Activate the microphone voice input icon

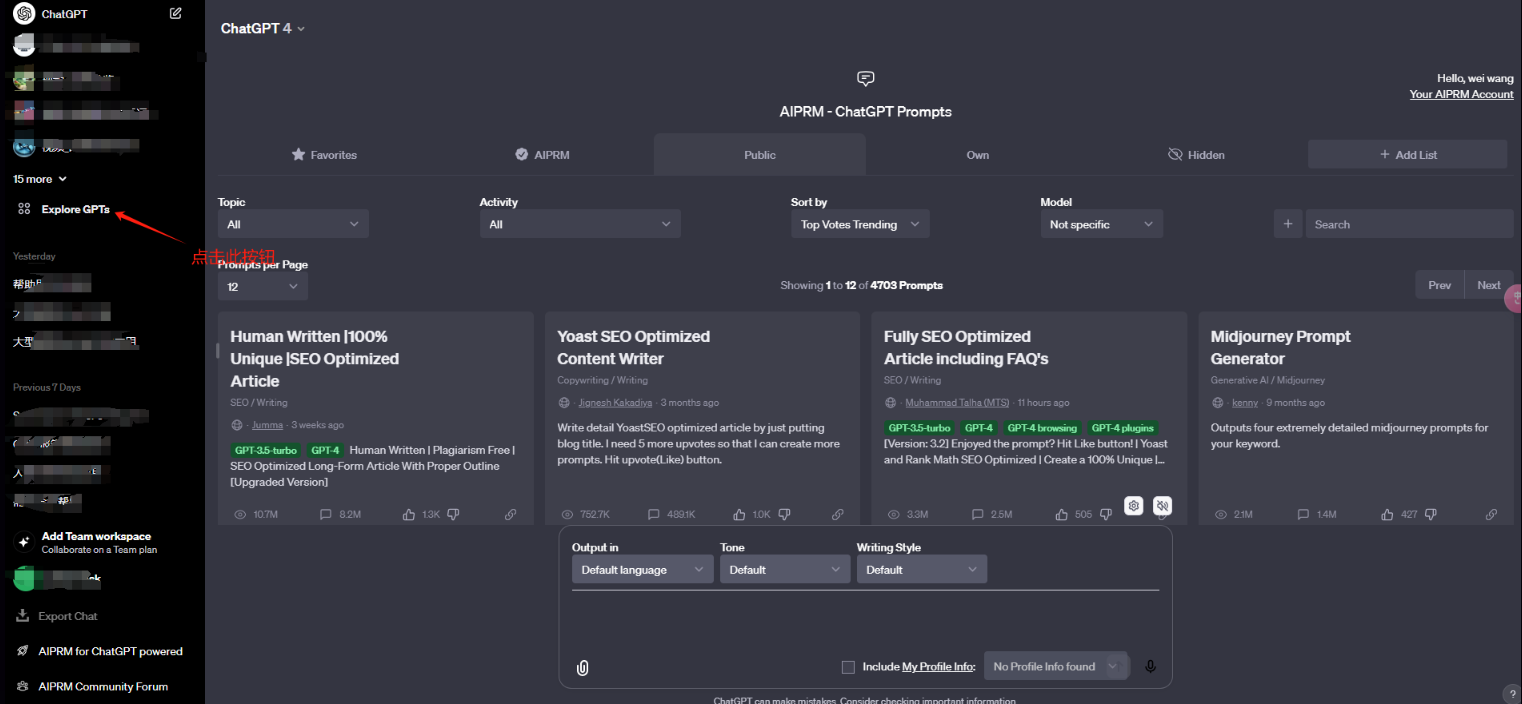click(x=1150, y=667)
